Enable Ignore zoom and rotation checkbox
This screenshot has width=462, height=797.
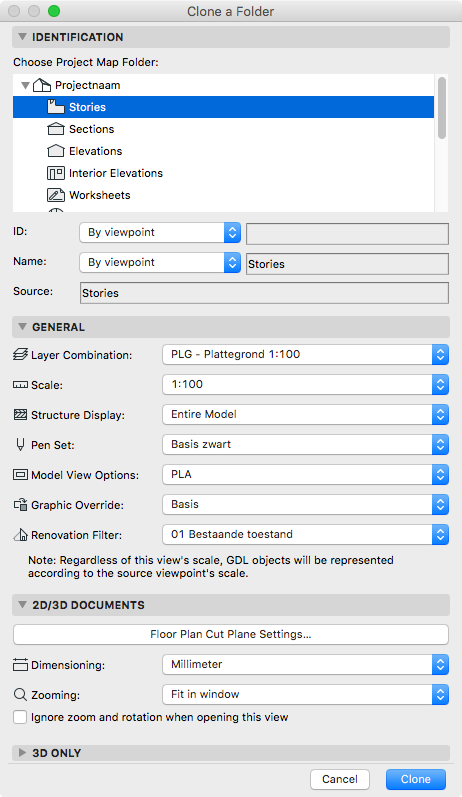click(x=20, y=717)
